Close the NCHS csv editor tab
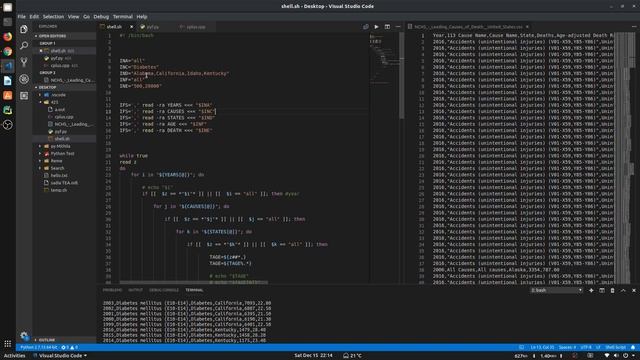Image resolution: width=640 pixels, height=360 pixels. [x=527, y=27]
